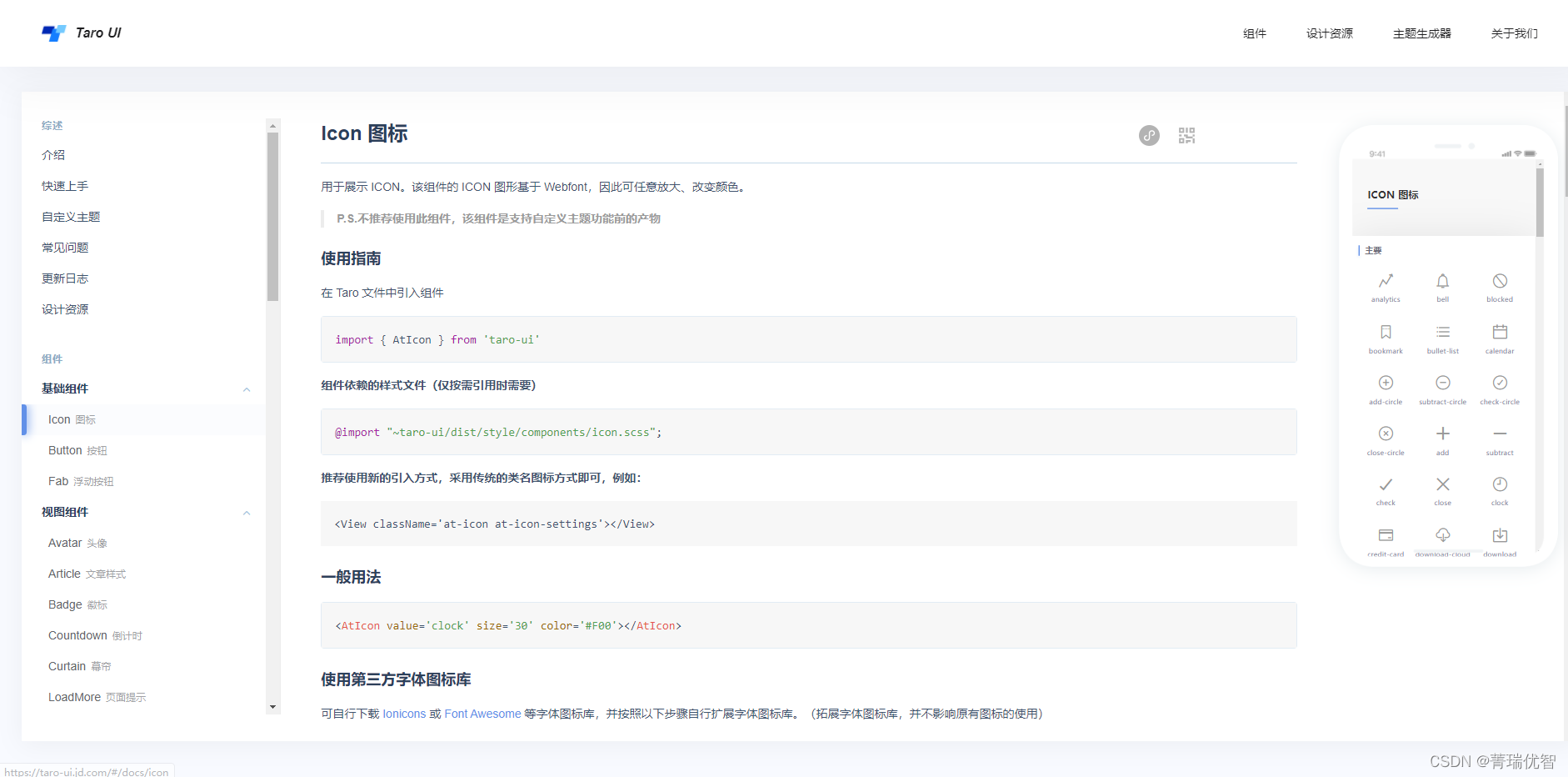The width and height of the screenshot is (1568, 777).
Task: Click the Taro UI logo
Action: pos(81,33)
